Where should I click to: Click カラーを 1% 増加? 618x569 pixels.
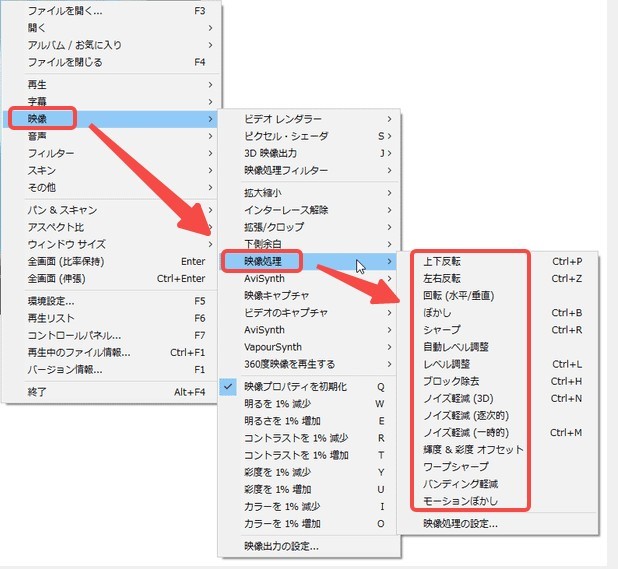309,524
